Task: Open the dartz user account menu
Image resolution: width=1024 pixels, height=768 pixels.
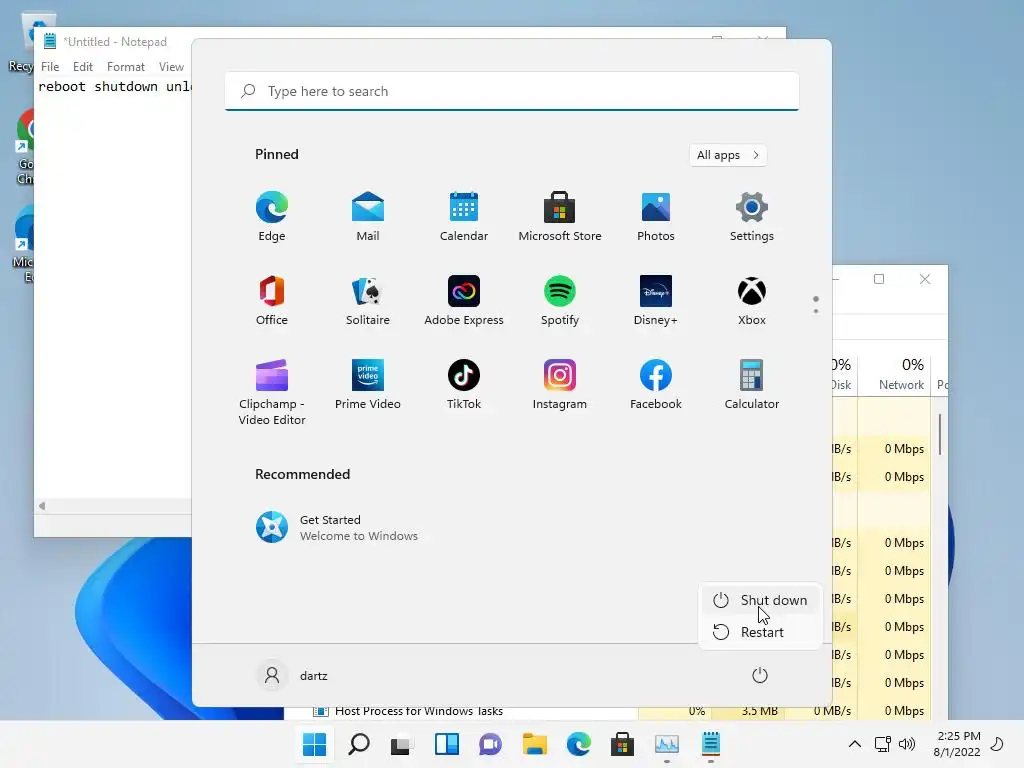Action: 293,675
